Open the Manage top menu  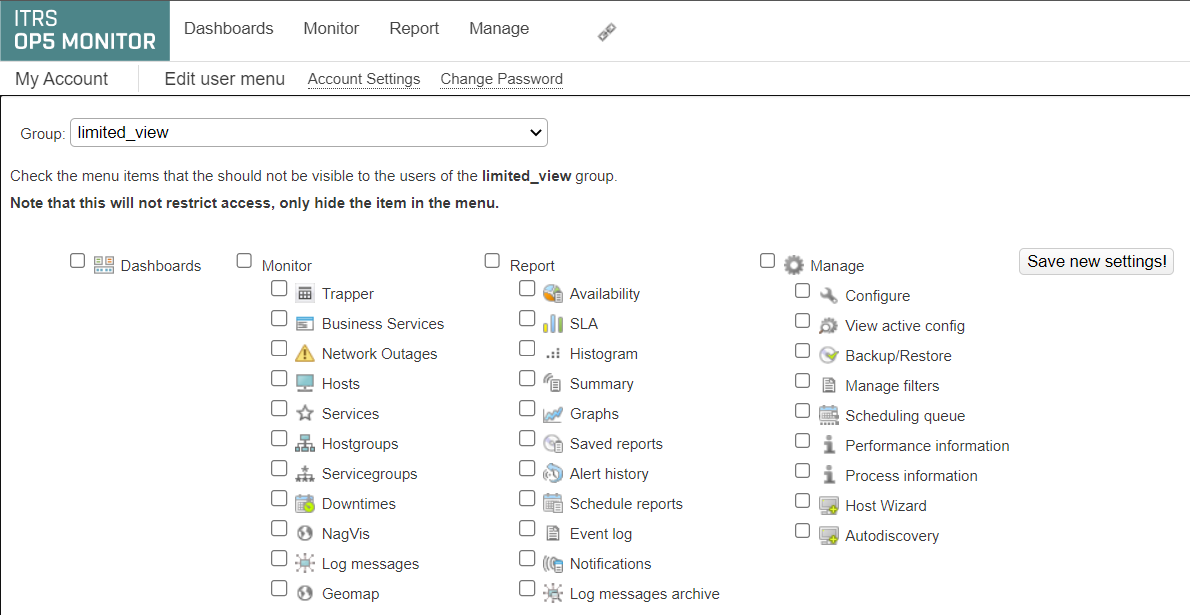click(499, 28)
